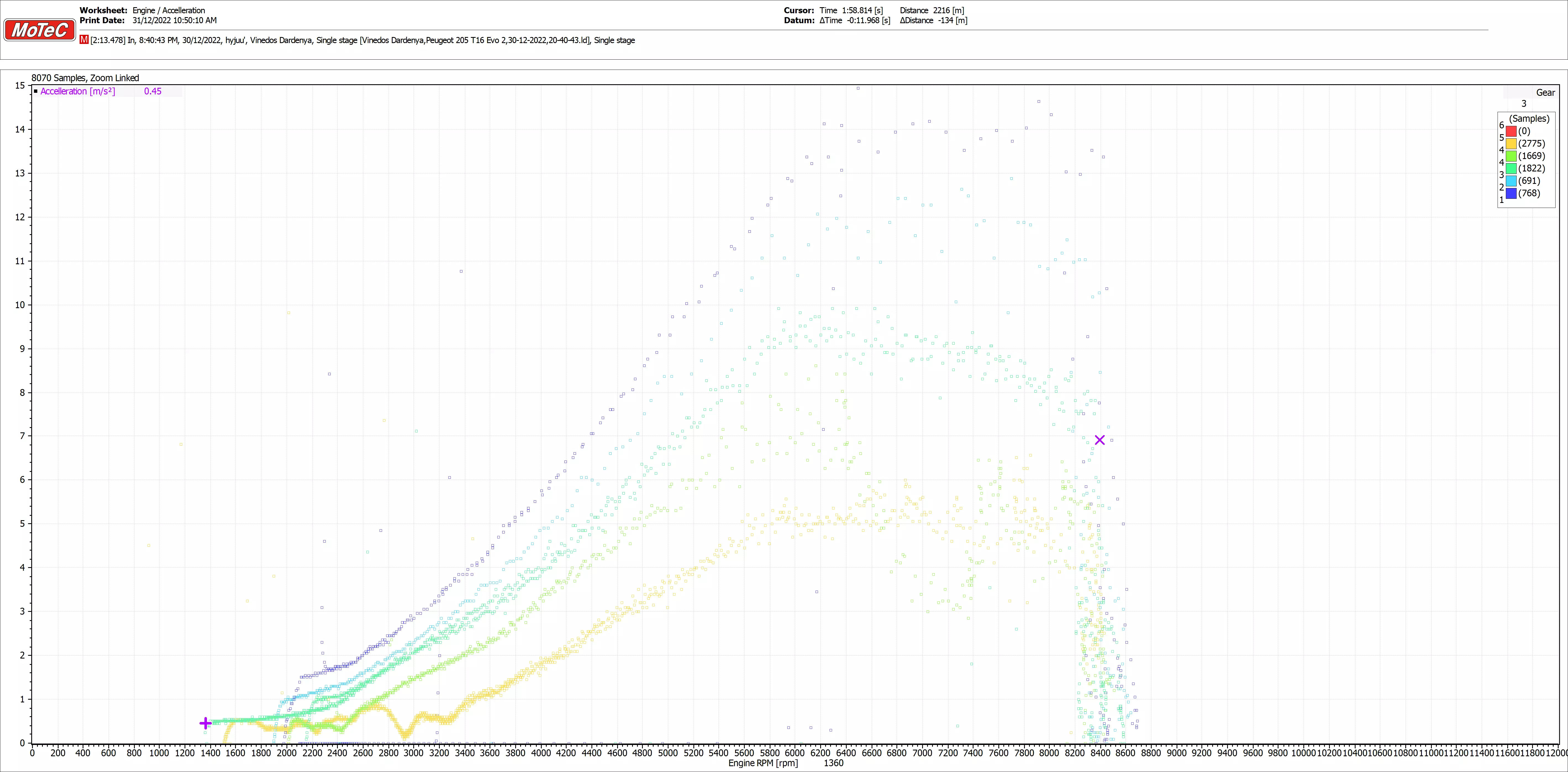
Task: Click the 8070 Samples, Zoom Linked title
Action: tap(85, 78)
